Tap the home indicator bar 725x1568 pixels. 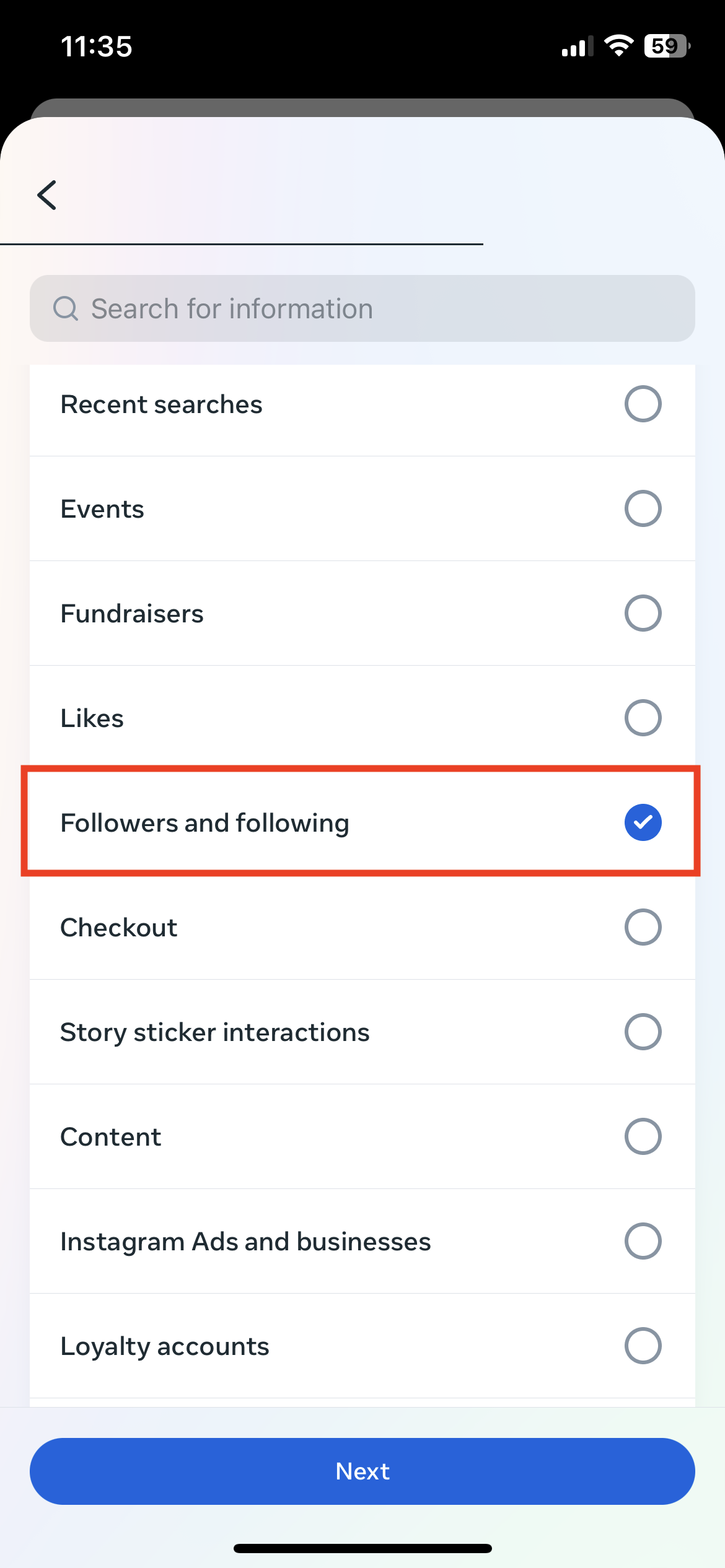tap(362, 1548)
